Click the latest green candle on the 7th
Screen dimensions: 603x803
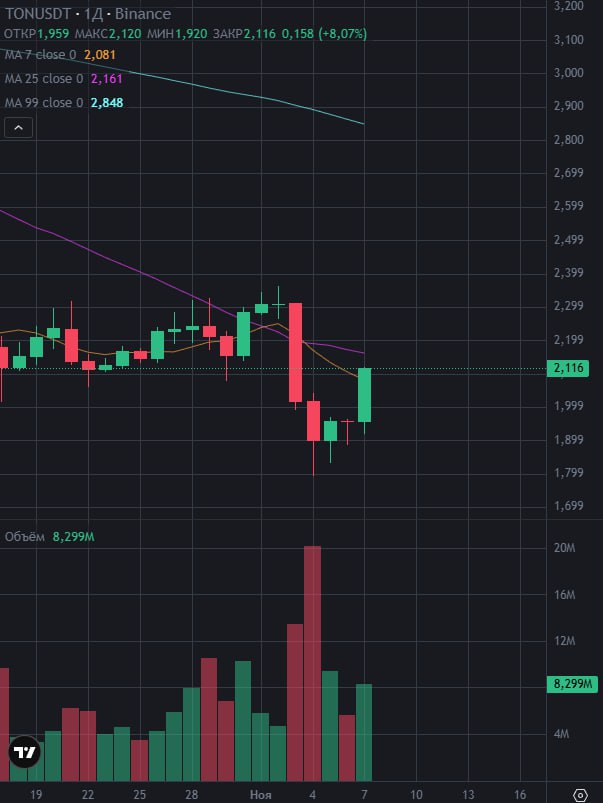pyautogui.click(x=365, y=395)
